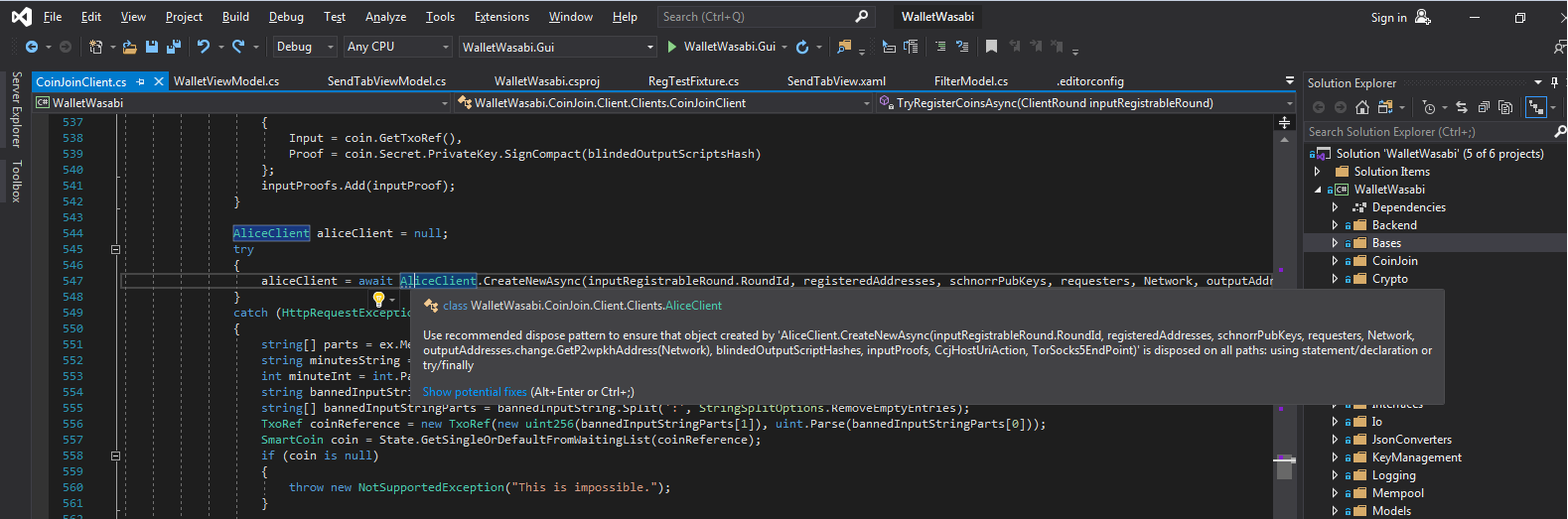1568x519 pixels.
Task: Select the Bases folder row
Action: (1435, 243)
